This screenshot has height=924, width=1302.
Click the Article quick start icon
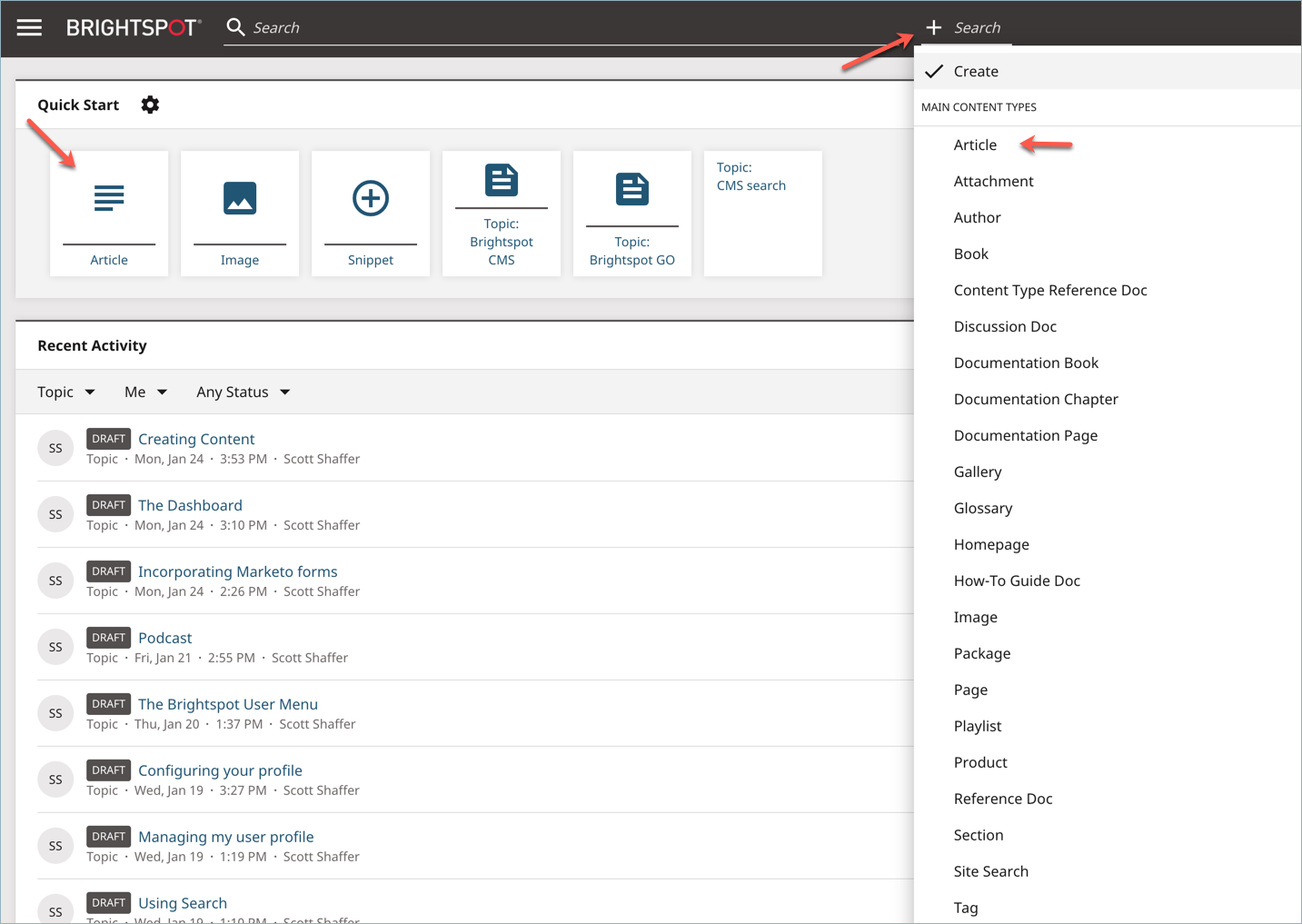[x=109, y=197]
